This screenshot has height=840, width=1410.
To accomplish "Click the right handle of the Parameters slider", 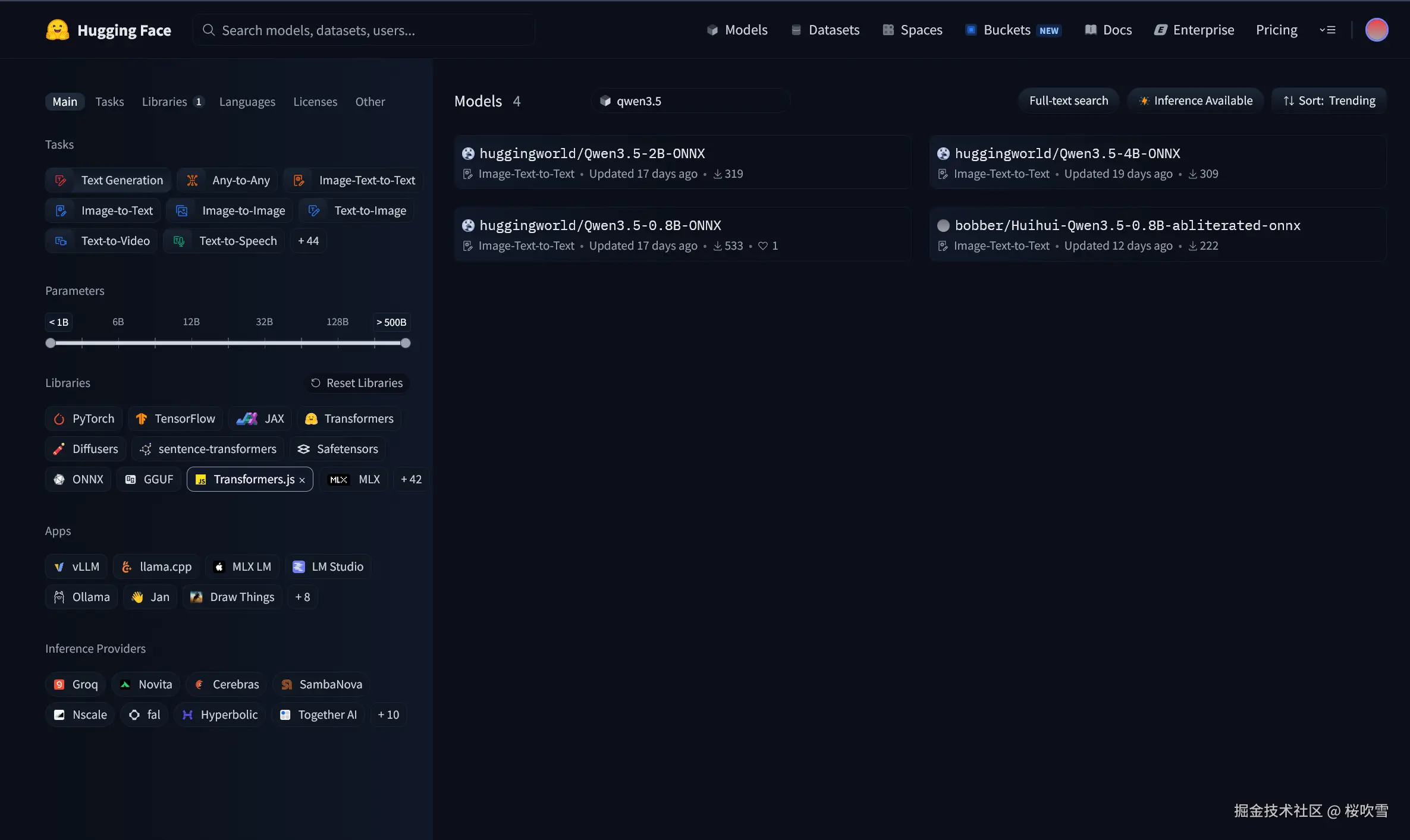I will tap(406, 343).
